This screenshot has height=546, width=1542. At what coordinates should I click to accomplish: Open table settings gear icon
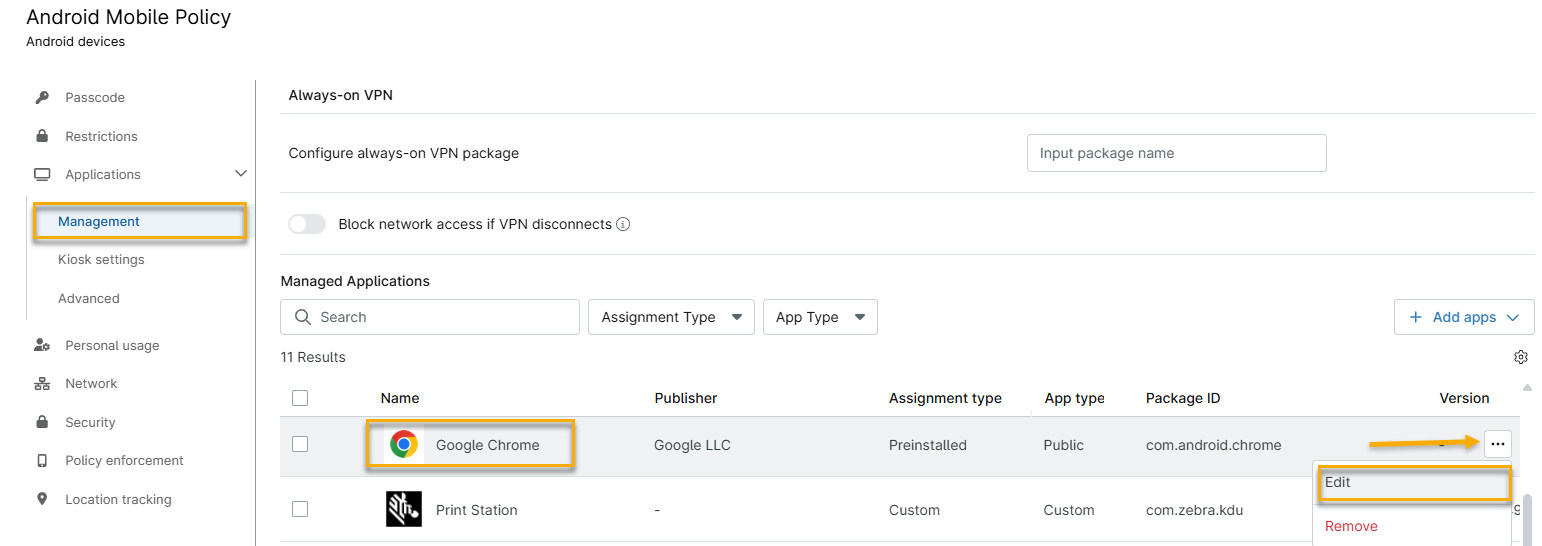point(1521,357)
